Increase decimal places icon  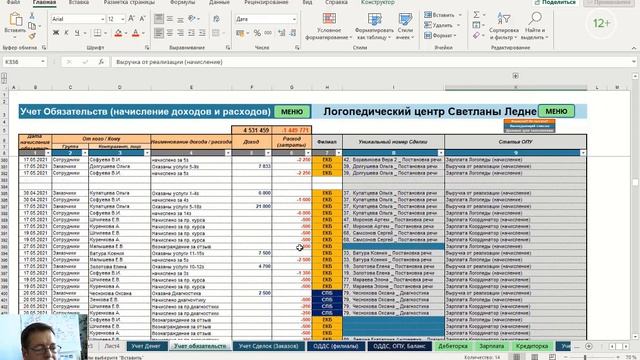(x=282, y=33)
